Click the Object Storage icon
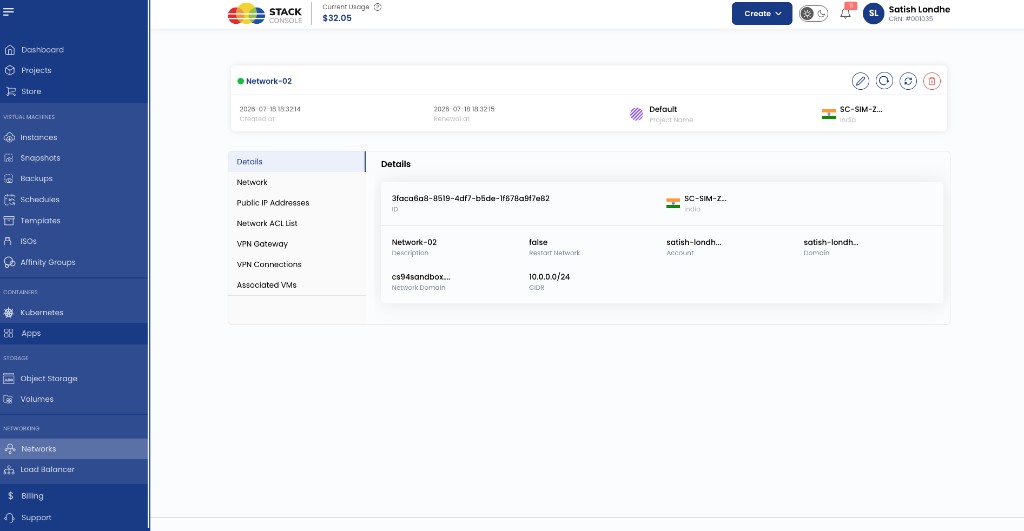This screenshot has height=531, width=1024. click(8, 379)
